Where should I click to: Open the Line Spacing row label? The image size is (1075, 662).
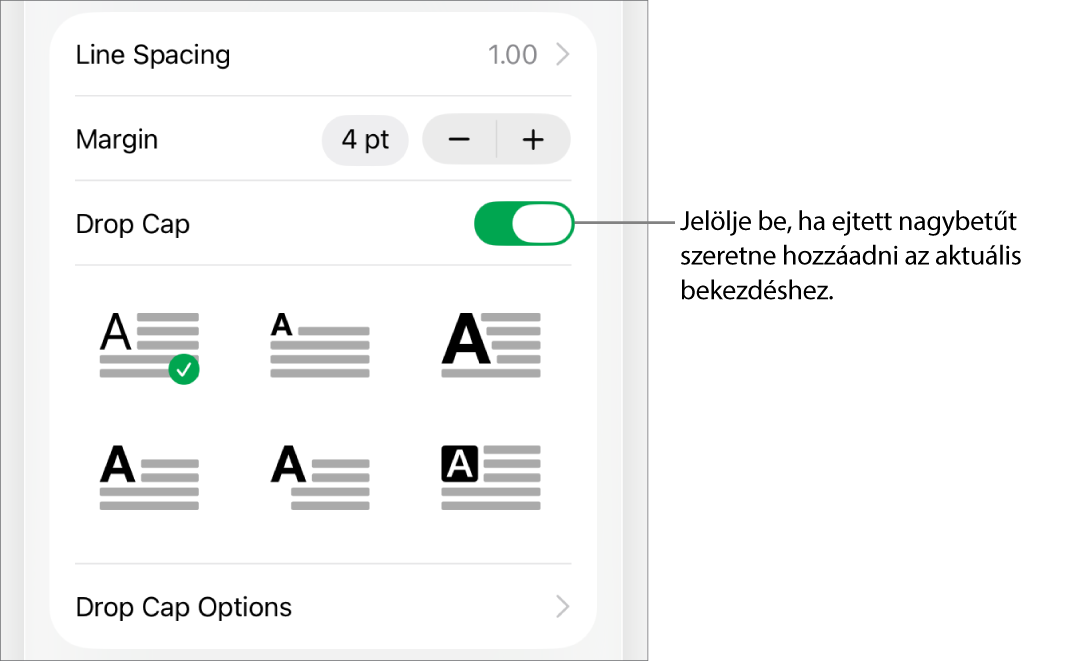153,54
